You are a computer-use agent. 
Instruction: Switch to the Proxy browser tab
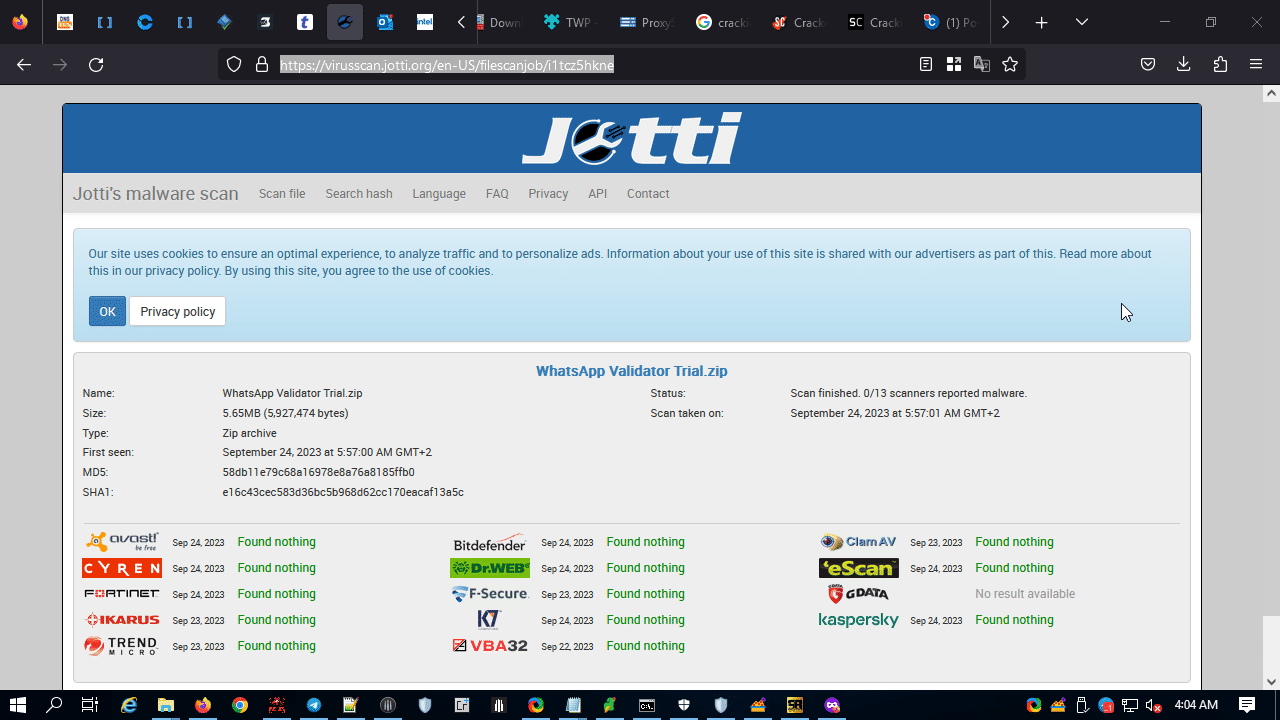[646, 22]
